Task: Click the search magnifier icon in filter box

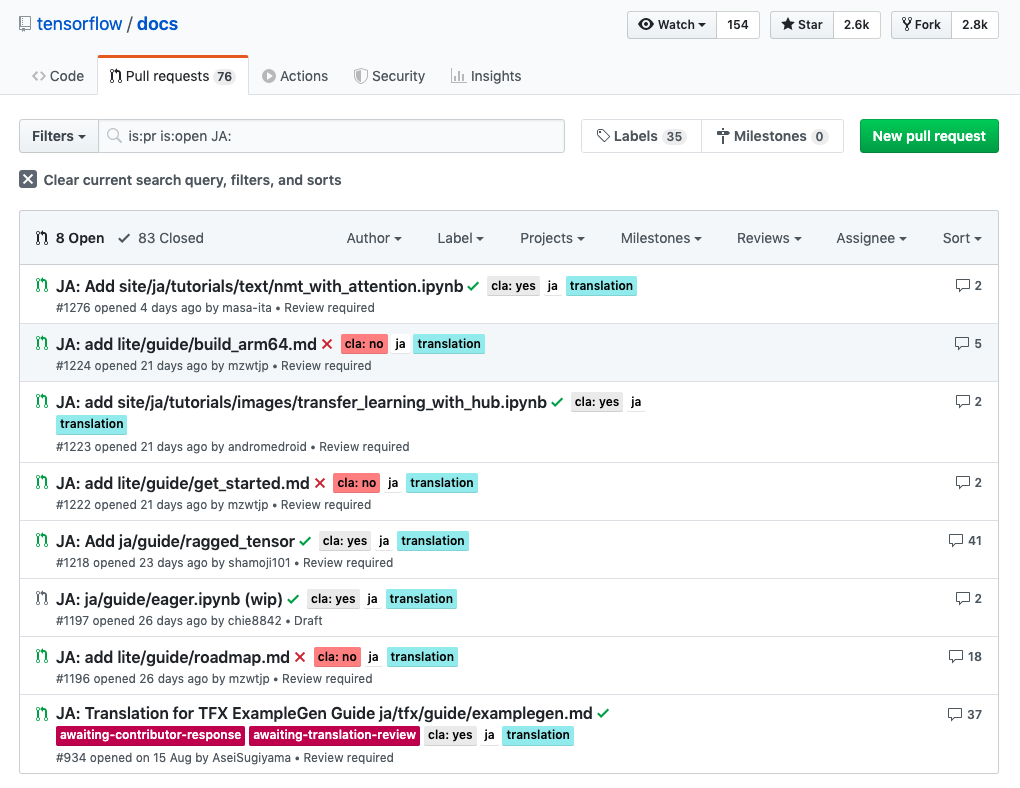Action: (114, 135)
